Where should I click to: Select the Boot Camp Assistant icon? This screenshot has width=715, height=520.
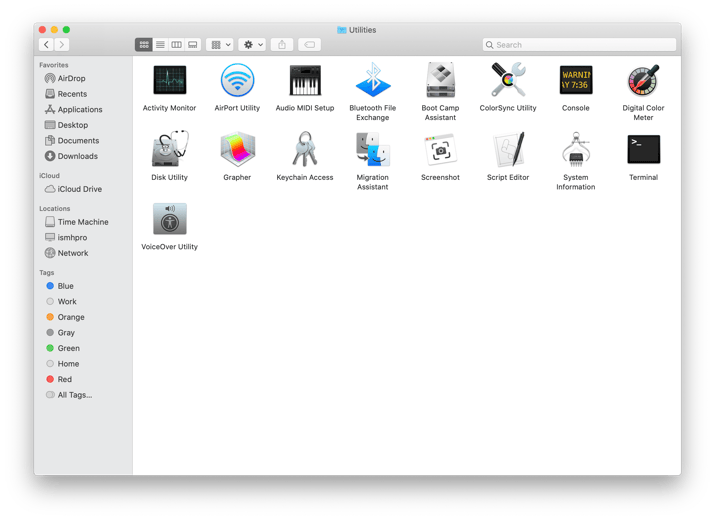pyautogui.click(x=440, y=80)
